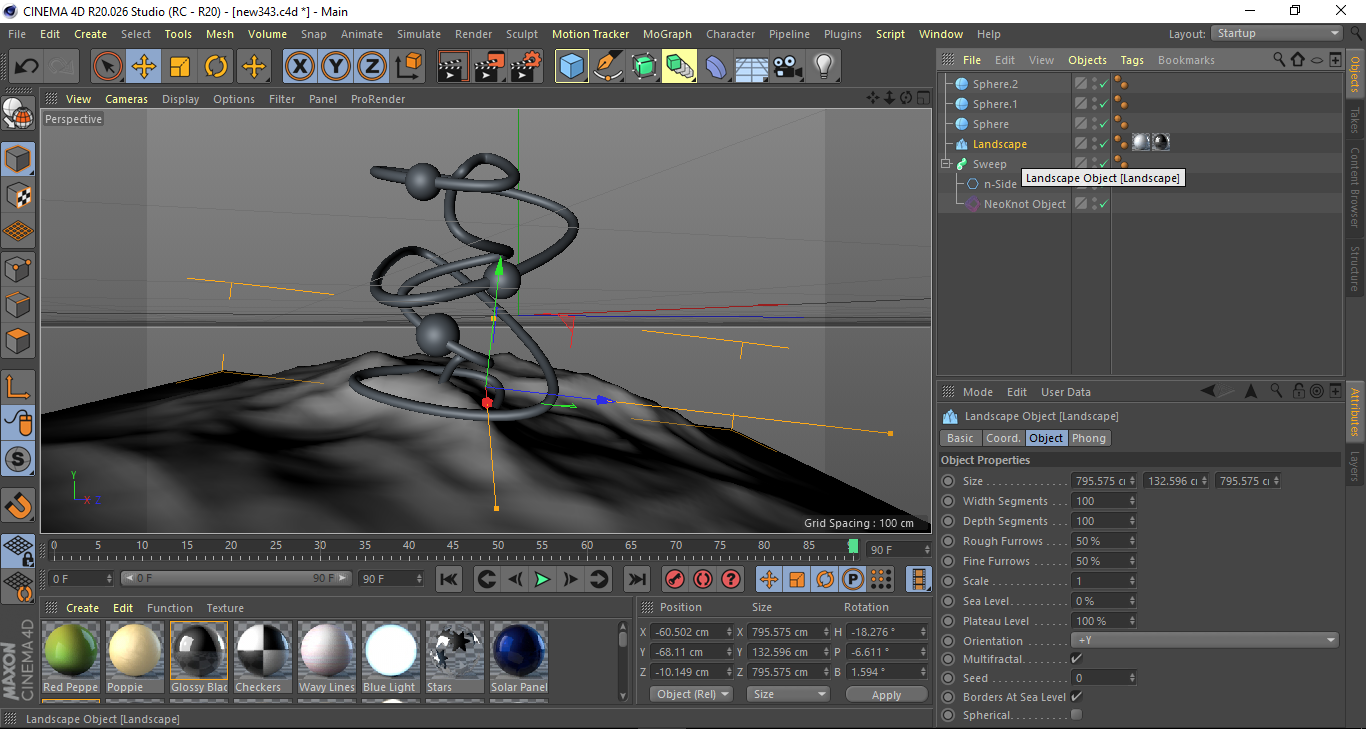Click the Floor environment icon
This screenshot has width=1366, height=729.
coord(751,67)
